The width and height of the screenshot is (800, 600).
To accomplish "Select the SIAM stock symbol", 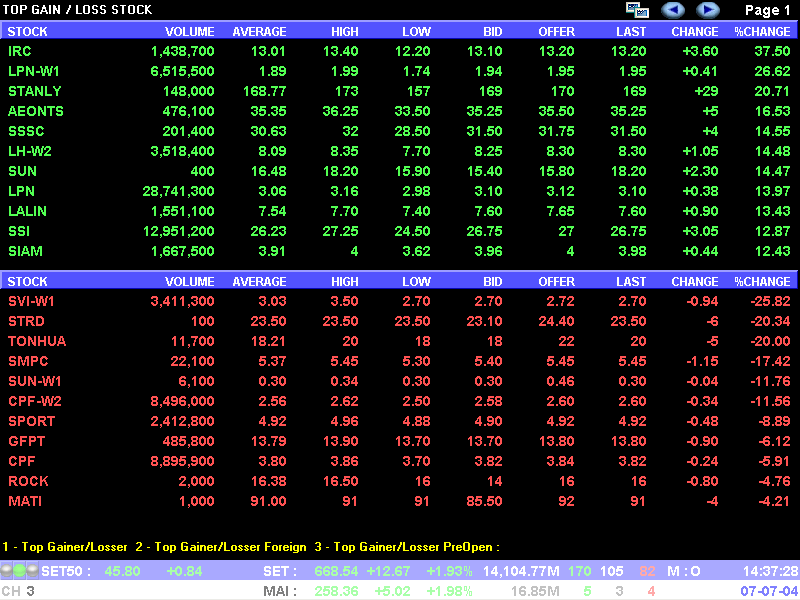I will pyautogui.click(x=25, y=251).
